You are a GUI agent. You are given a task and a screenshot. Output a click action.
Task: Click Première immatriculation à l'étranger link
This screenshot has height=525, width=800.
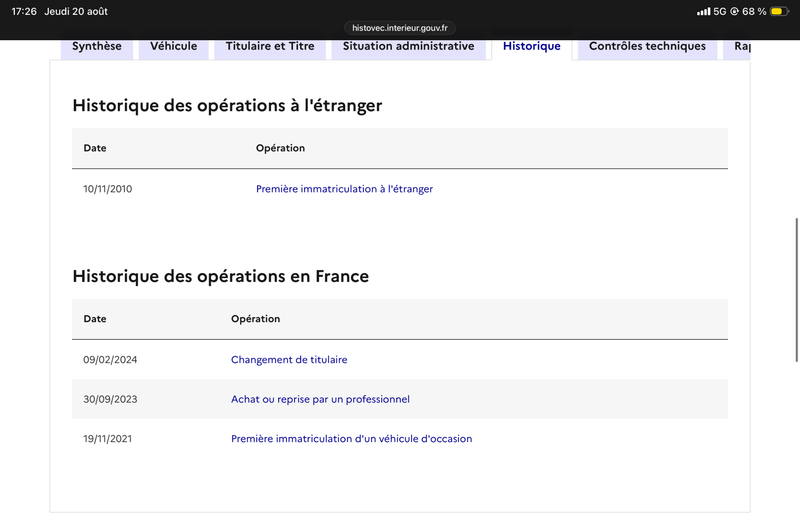pyautogui.click(x=344, y=189)
